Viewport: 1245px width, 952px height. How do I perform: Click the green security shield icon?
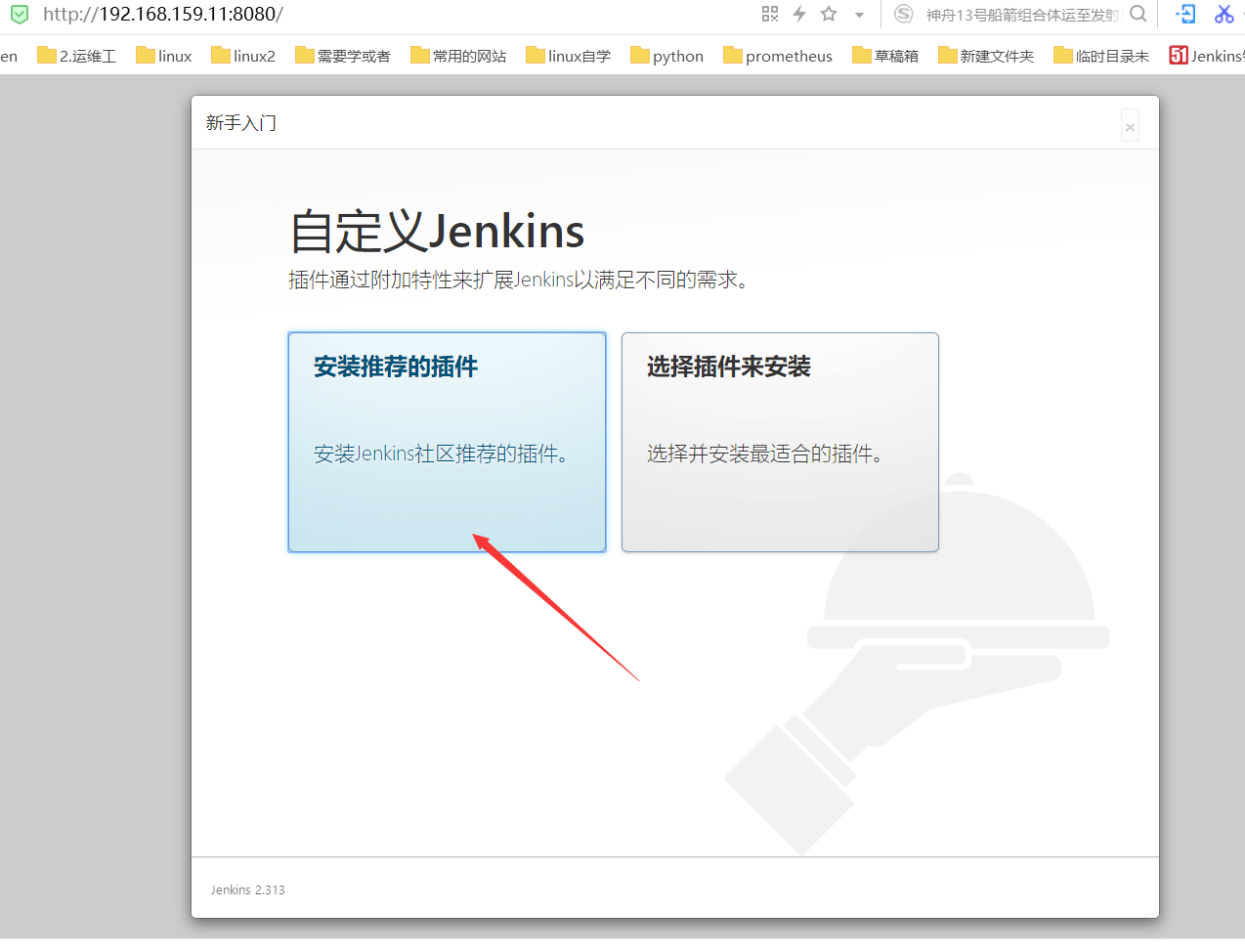coord(20,14)
